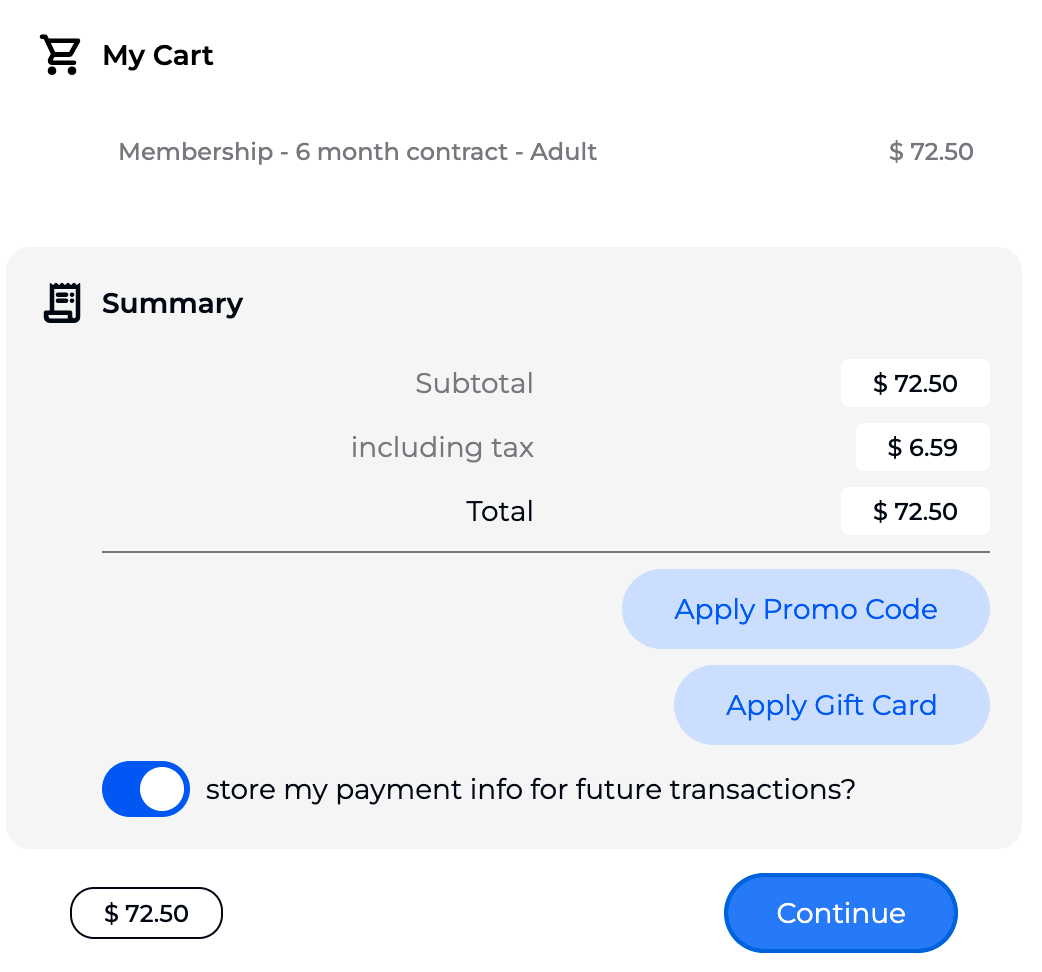Click the Subtotal amount field

tap(915, 383)
